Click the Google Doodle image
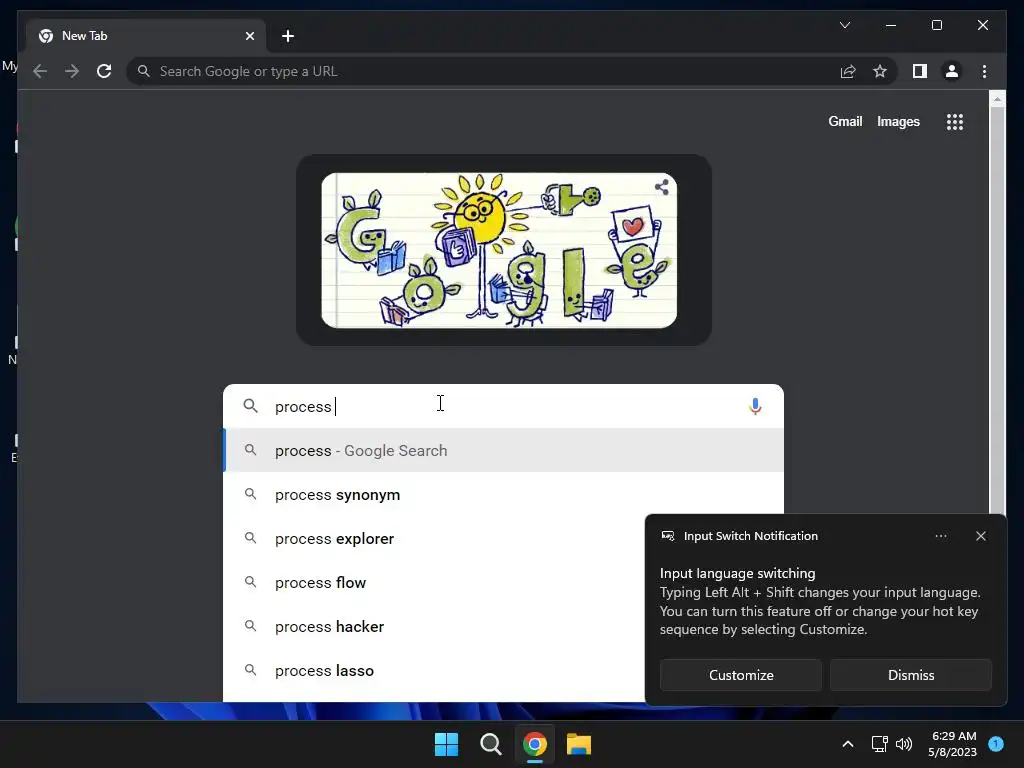 (499, 251)
